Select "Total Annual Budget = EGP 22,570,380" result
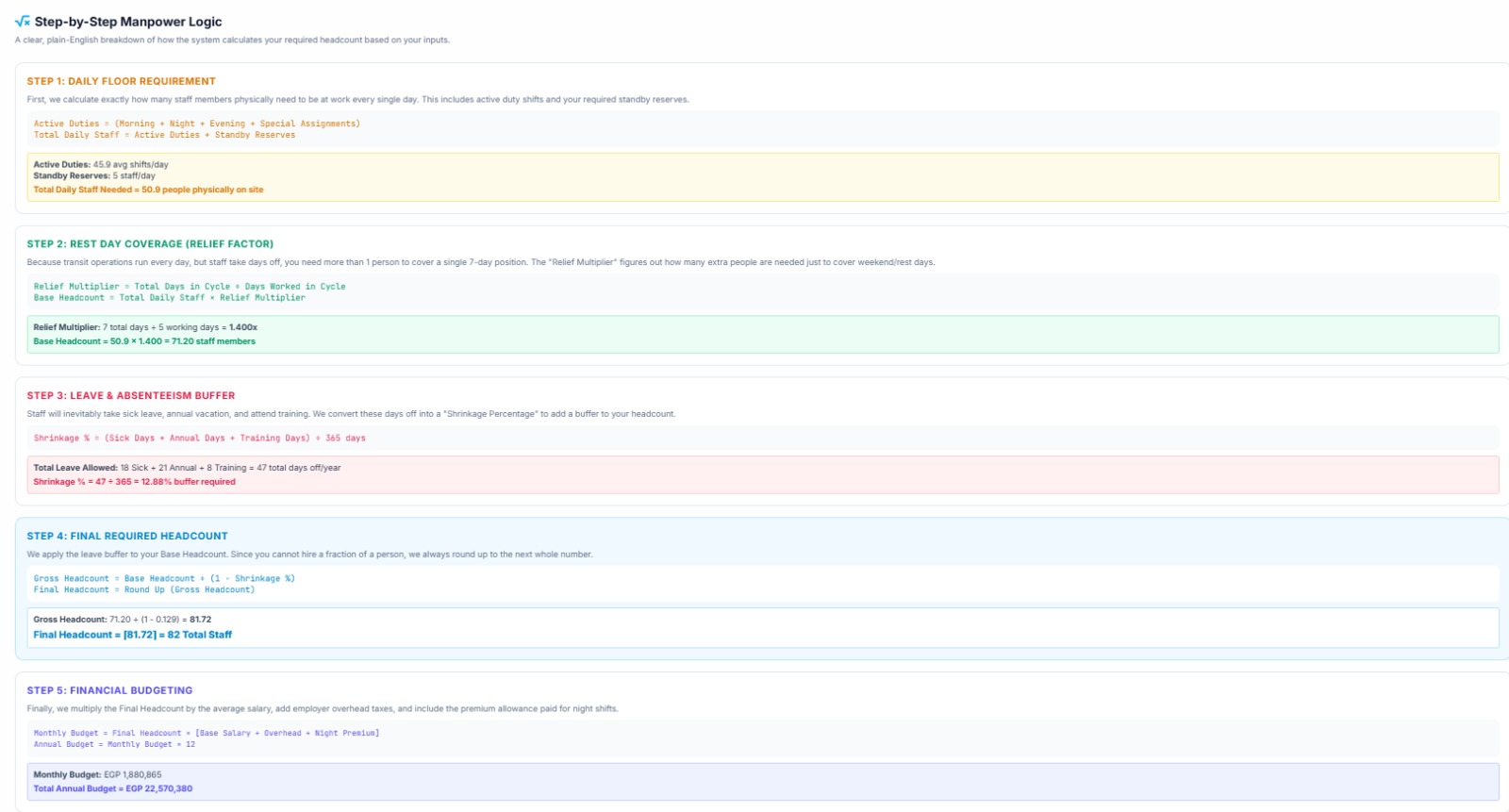This screenshot has width=1509, height=812. (113, 788)
